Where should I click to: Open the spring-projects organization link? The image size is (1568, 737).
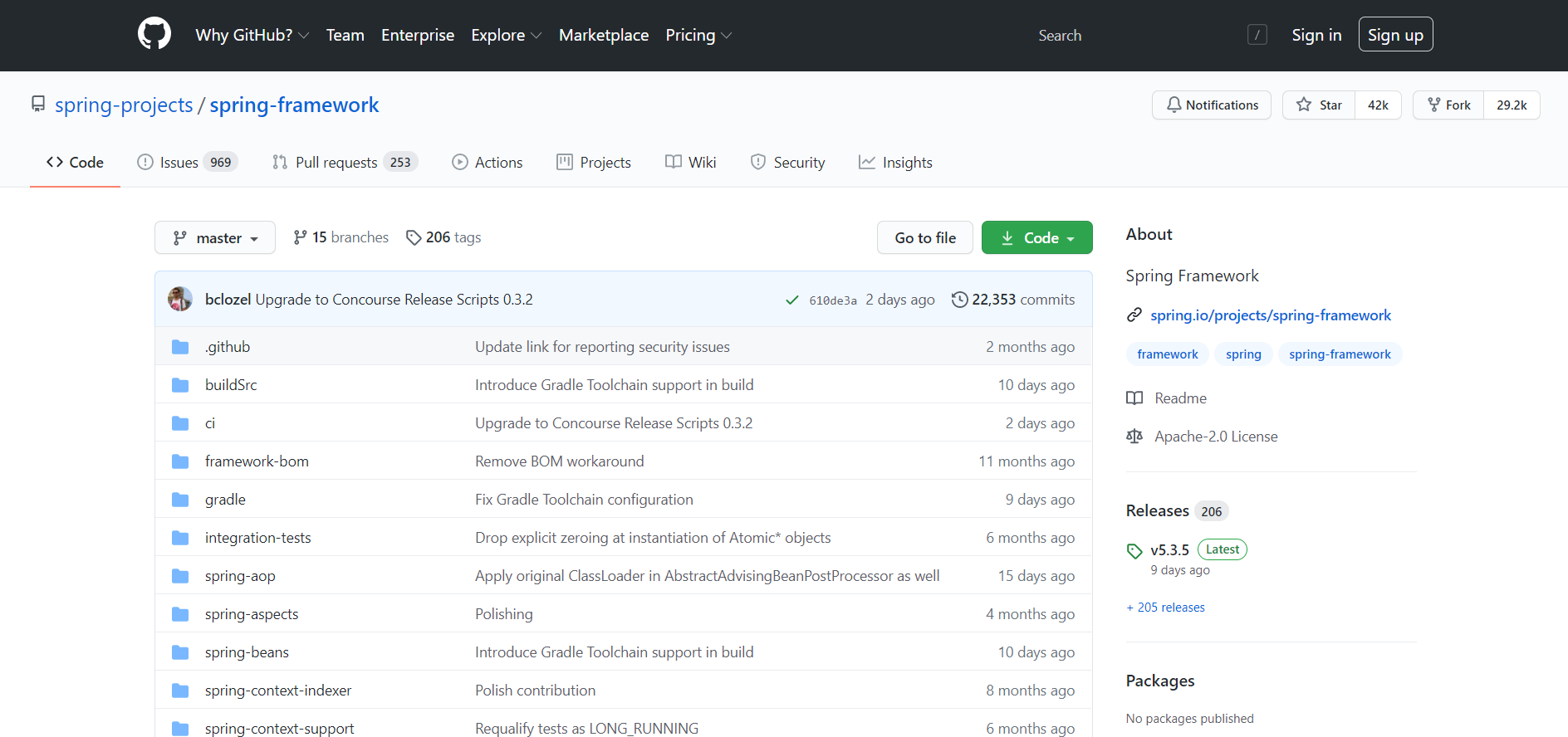(124, 105)
